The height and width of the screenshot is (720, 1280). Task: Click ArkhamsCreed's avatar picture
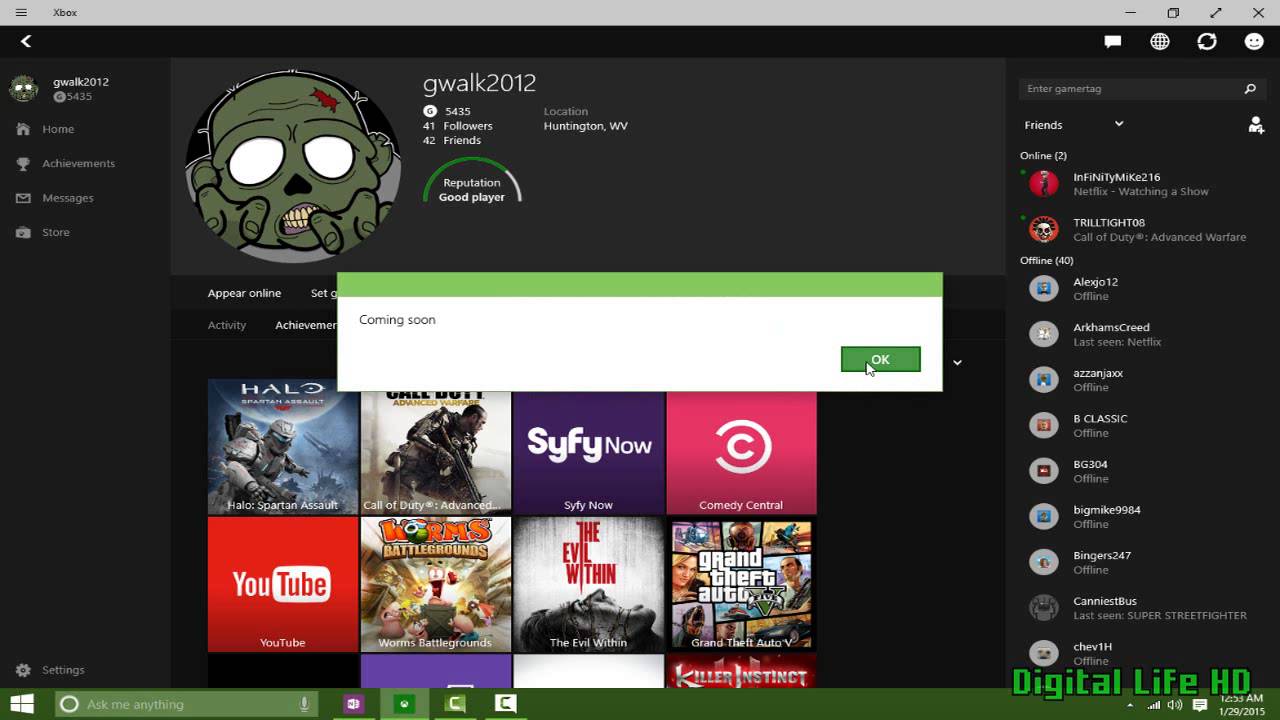(1044, 334)
